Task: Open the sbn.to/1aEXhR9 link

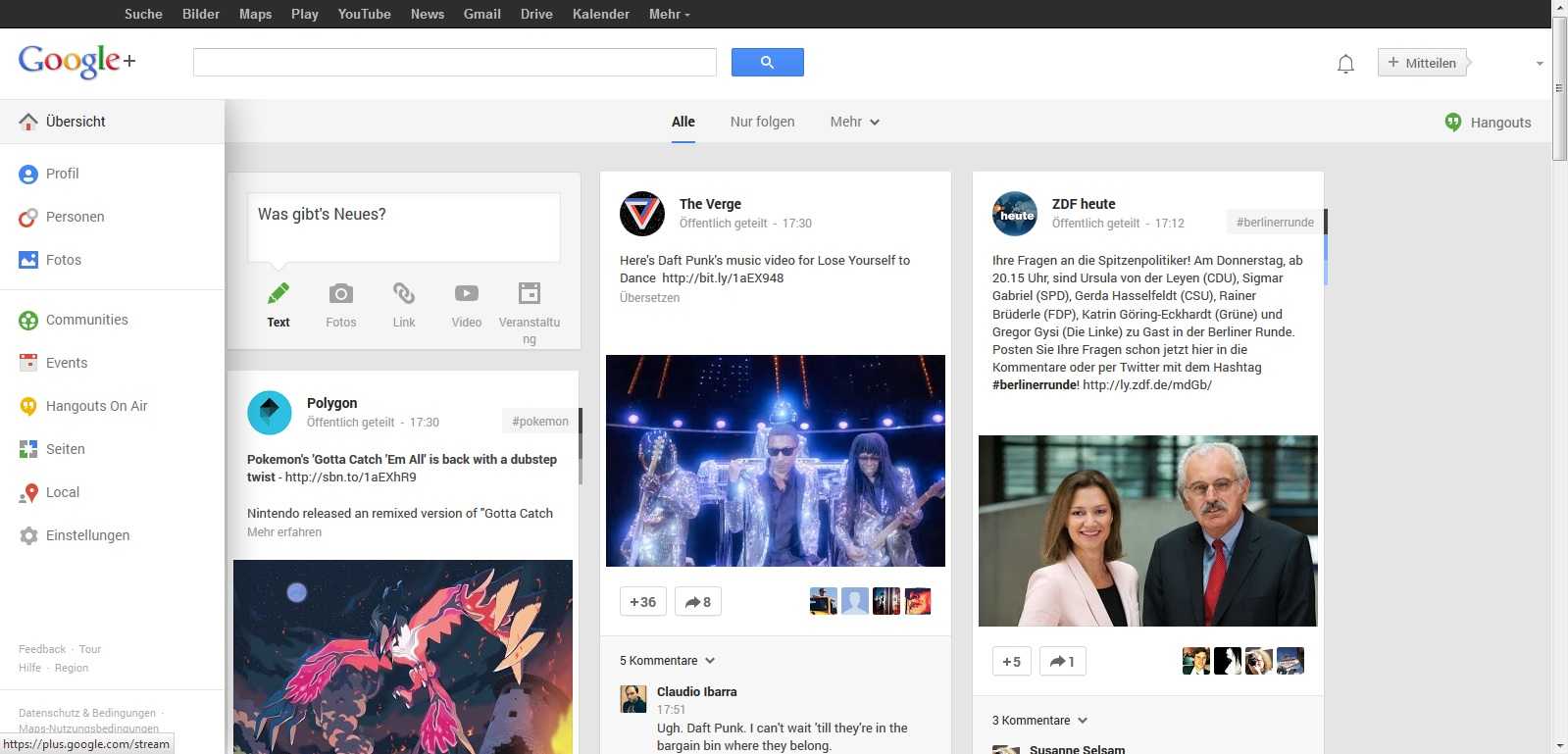Action: tap(350, 478)
